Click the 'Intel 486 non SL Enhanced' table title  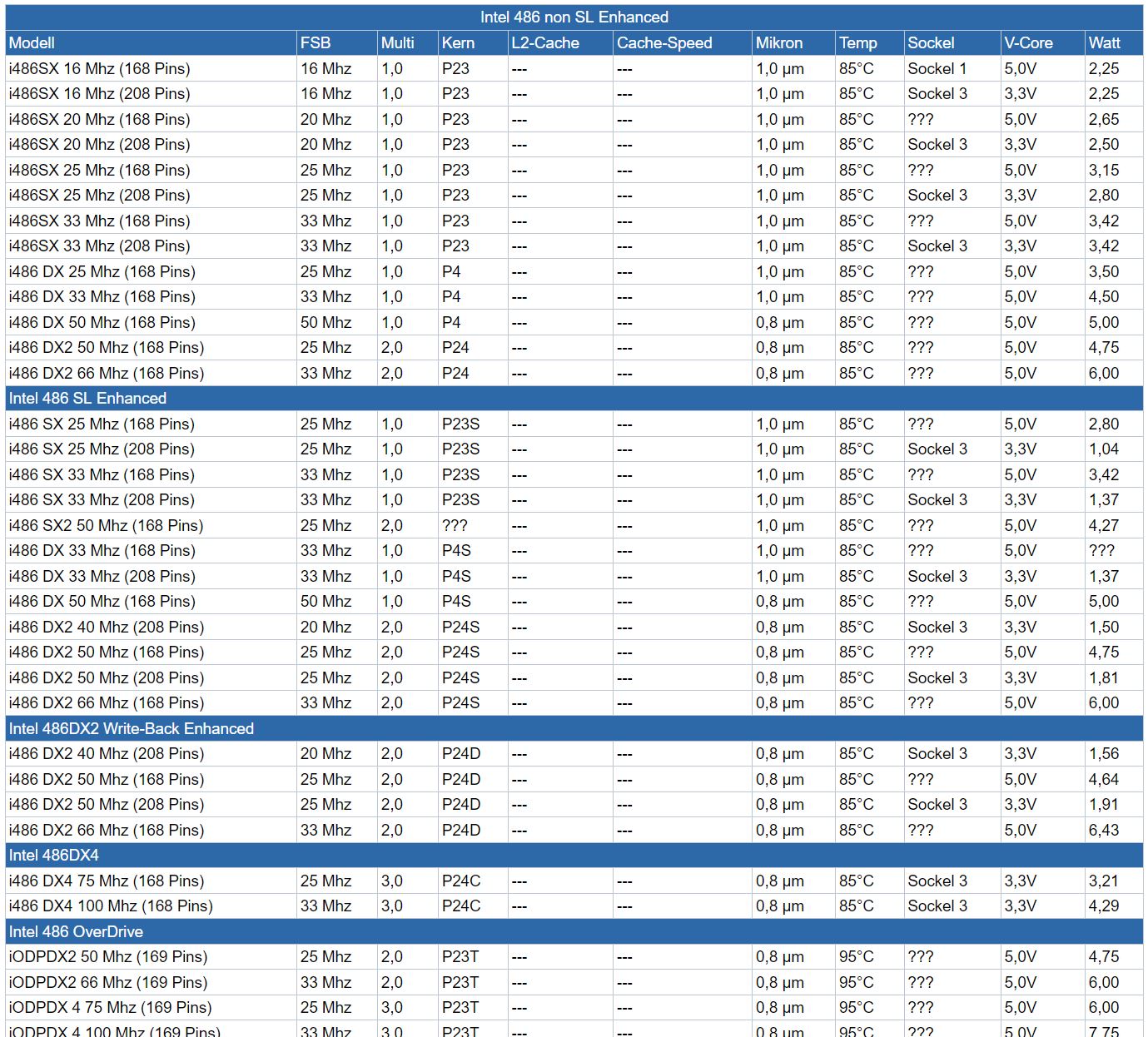[574, 17]
